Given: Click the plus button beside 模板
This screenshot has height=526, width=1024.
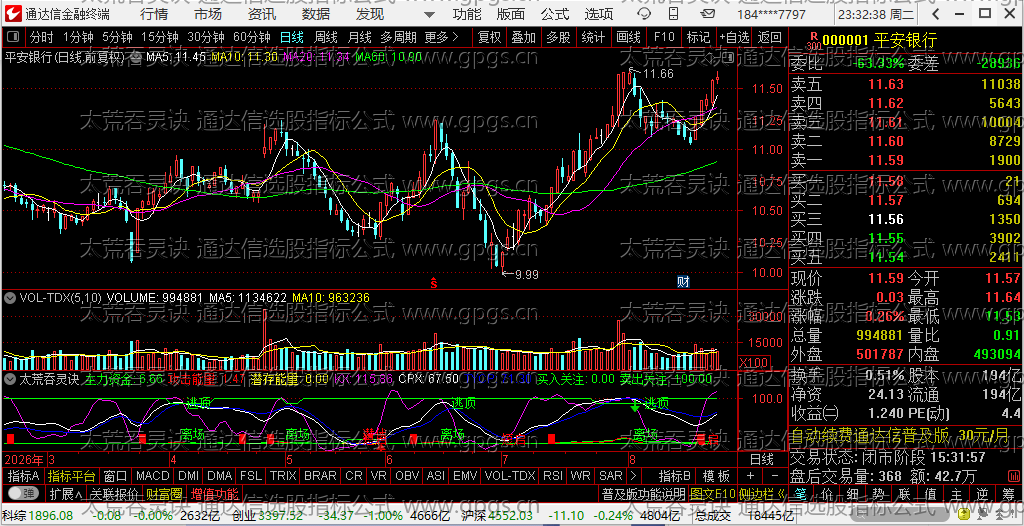Looking at the screenshot, I should [x=750, y=476].
